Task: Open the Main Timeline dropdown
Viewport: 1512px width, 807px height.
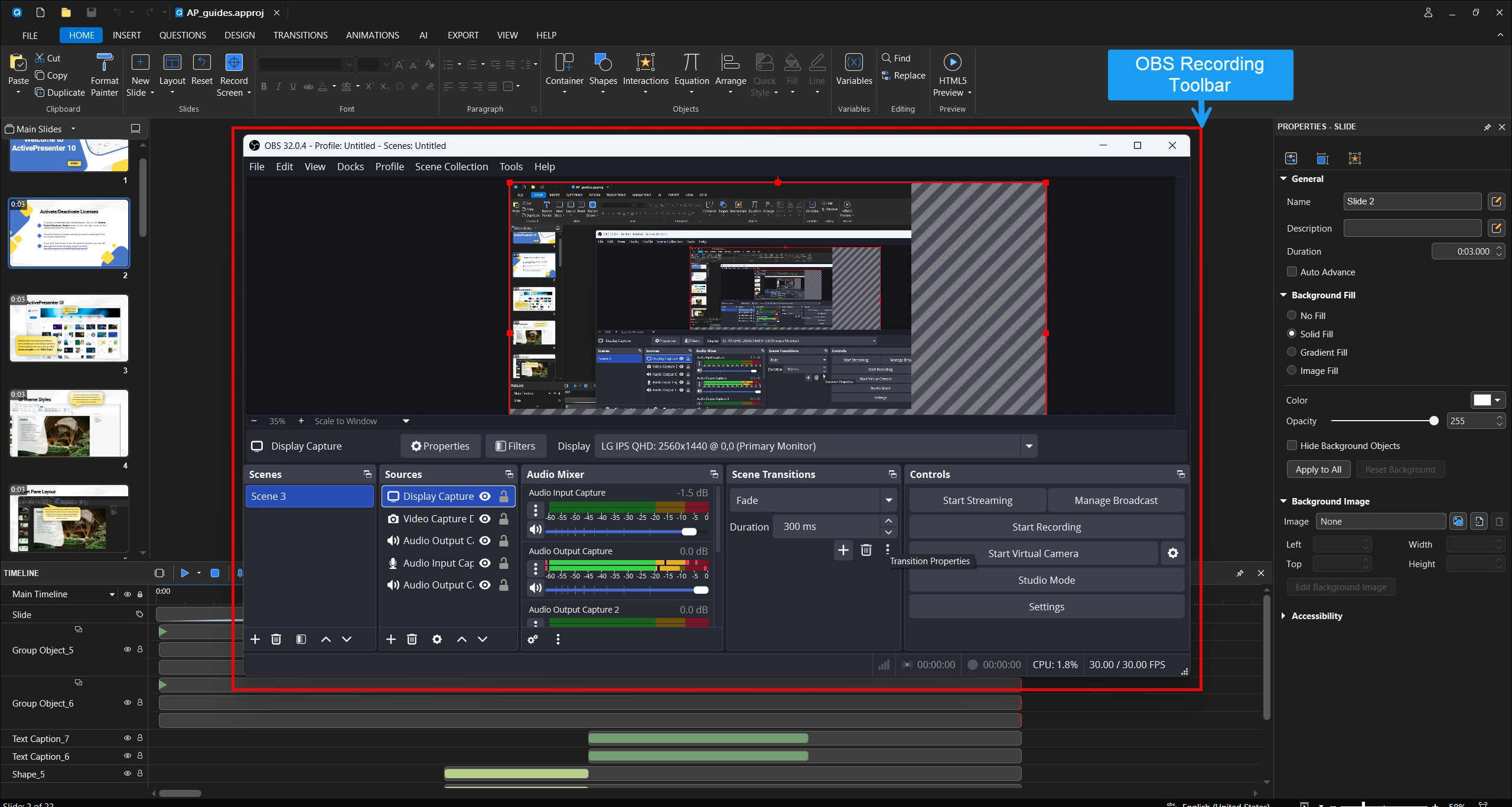Action: click(112, 594)
